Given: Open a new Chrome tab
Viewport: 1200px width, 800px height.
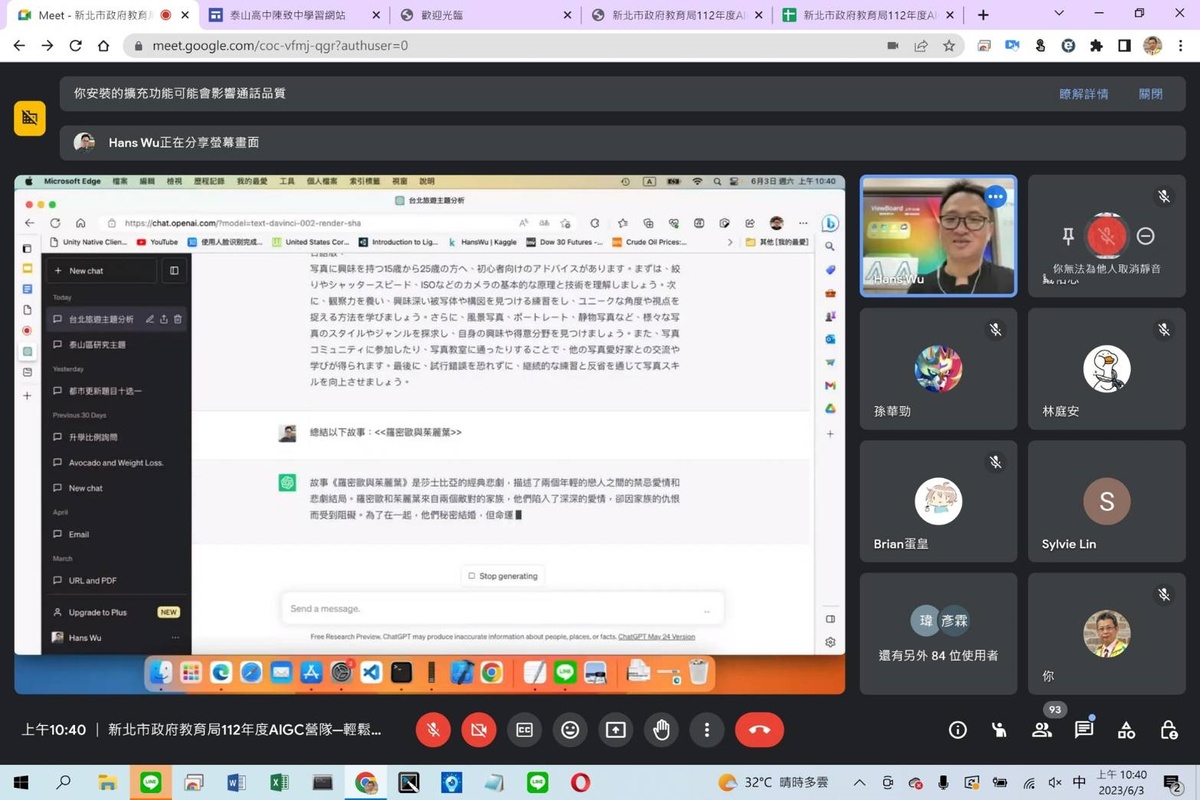Looking at the screenshot, I should [983, 15].
